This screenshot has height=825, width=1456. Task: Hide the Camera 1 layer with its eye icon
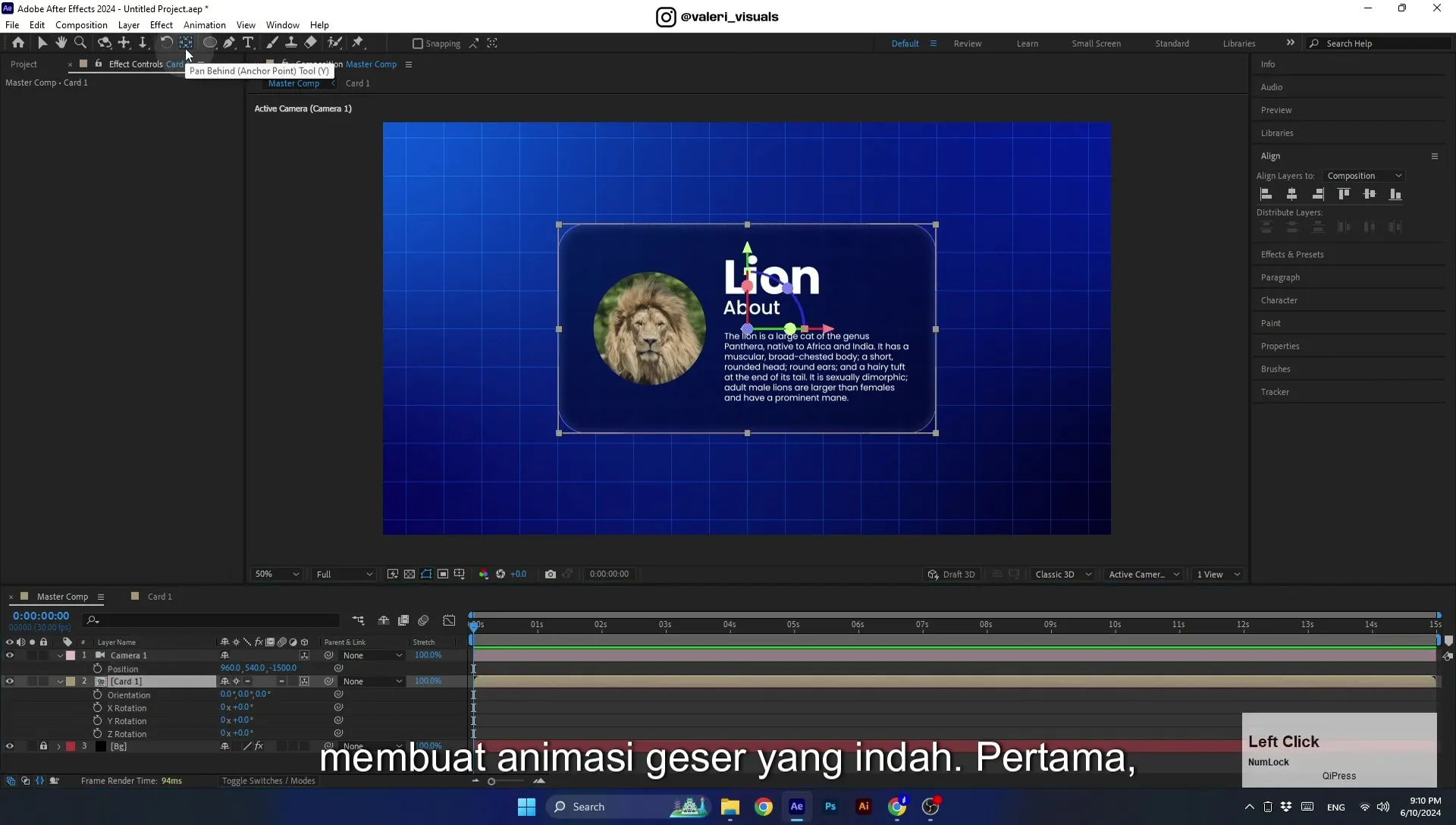(10, 655)
